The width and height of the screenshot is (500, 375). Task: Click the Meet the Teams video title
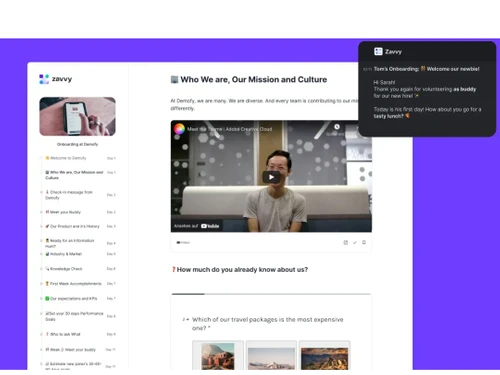pos(230,129)
